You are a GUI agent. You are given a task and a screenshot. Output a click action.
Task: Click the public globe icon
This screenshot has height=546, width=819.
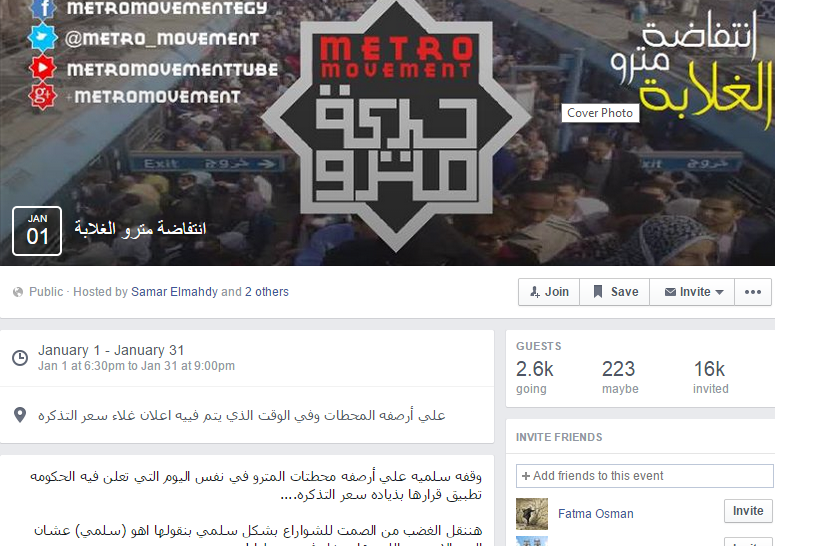pos(18,292)
